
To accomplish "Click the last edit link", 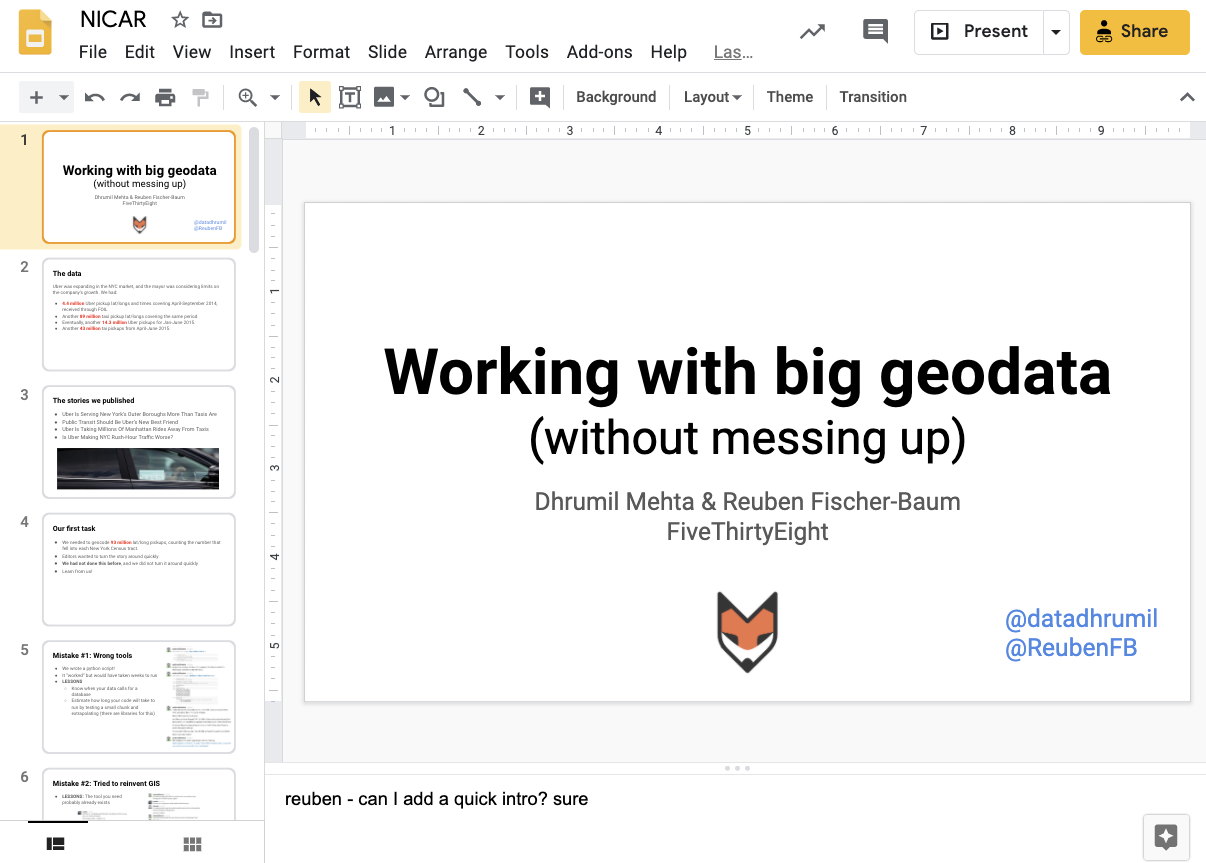I will point(733,52).
